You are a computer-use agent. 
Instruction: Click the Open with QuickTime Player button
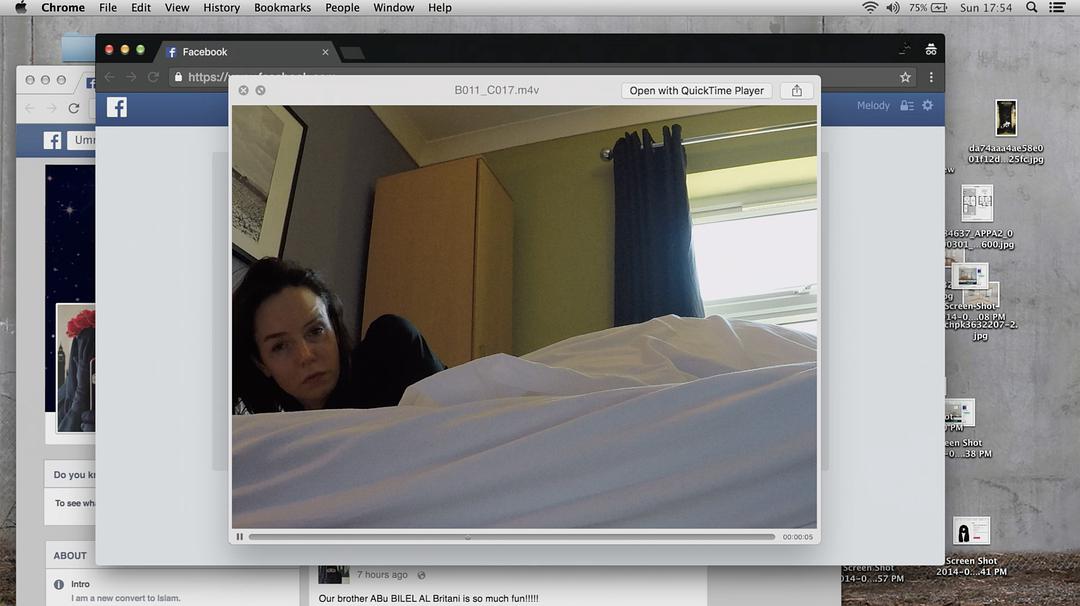[x=695, y=90]
